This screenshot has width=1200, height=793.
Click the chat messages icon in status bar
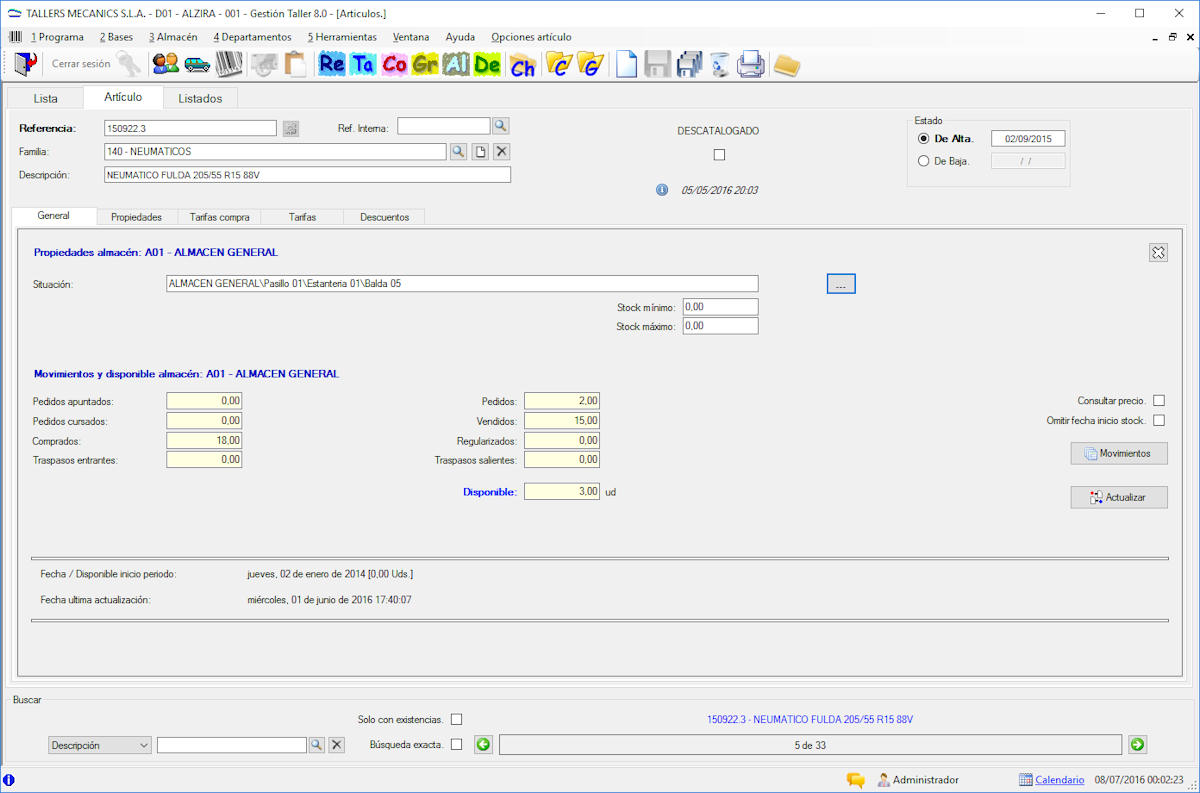tap(855, 780)
